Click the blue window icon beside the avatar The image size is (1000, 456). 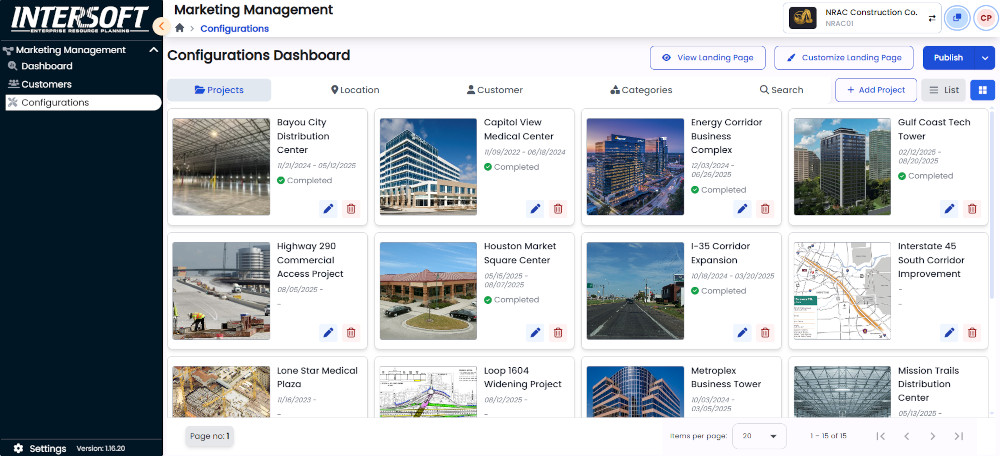(957, 18)
